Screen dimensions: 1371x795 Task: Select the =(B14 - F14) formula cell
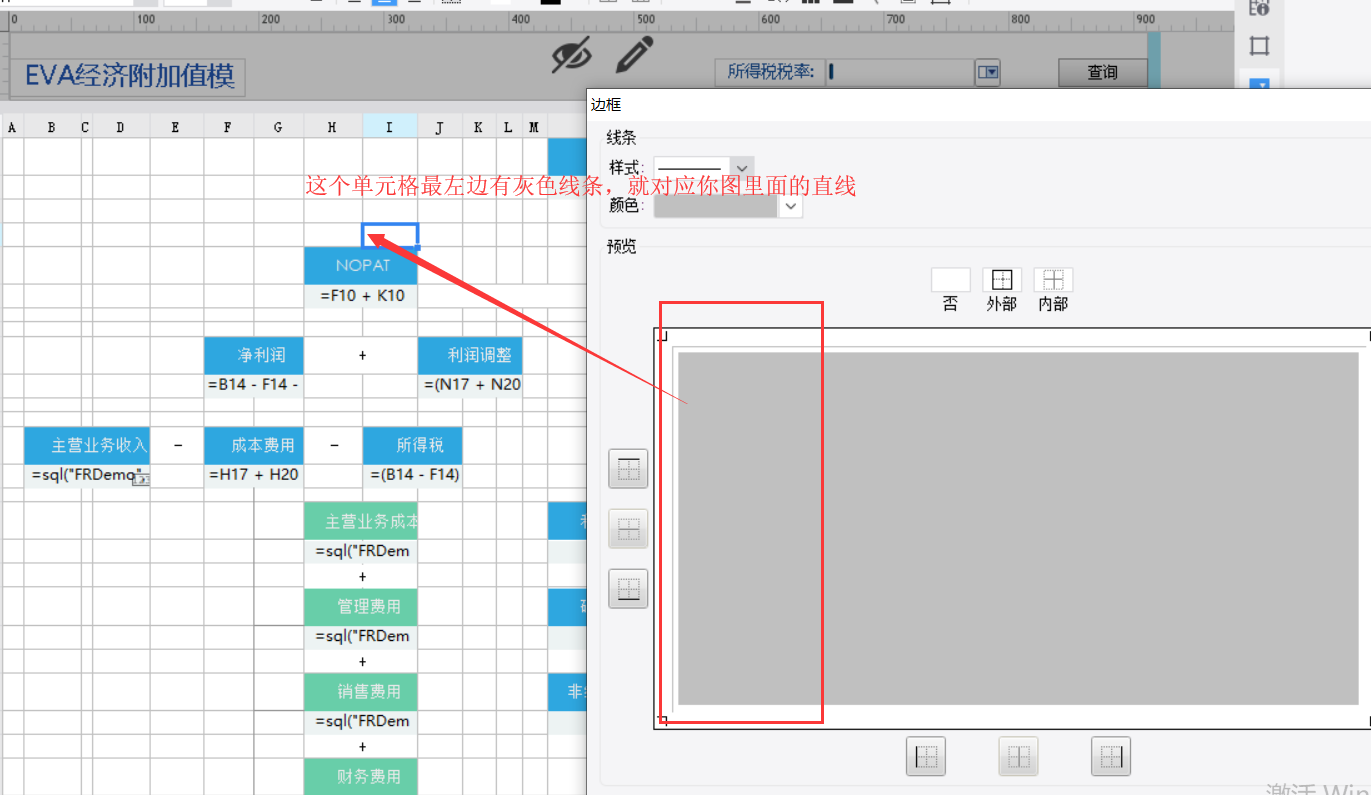(413, 475)
